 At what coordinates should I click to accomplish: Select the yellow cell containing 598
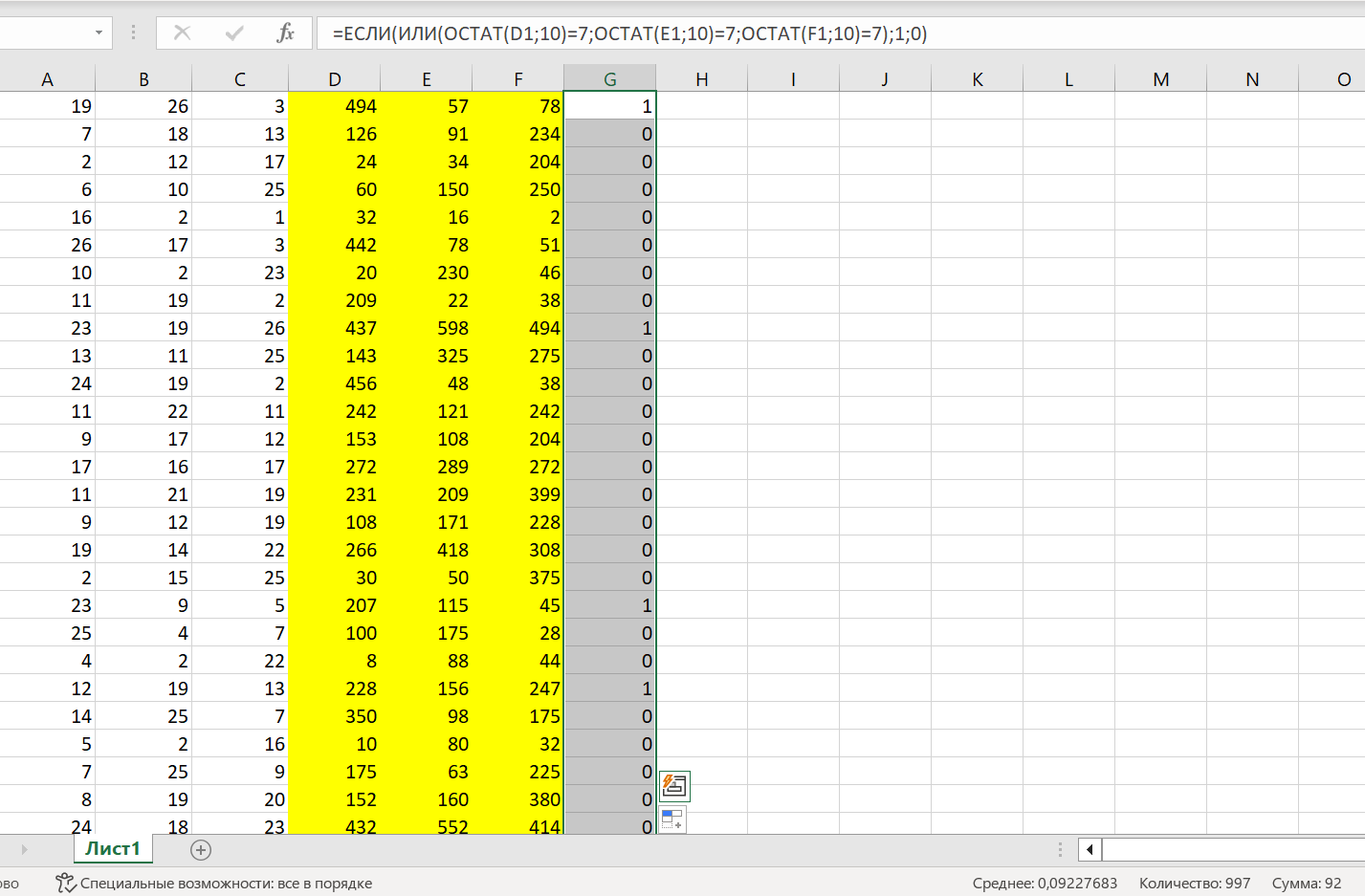(x=427, y=328)
